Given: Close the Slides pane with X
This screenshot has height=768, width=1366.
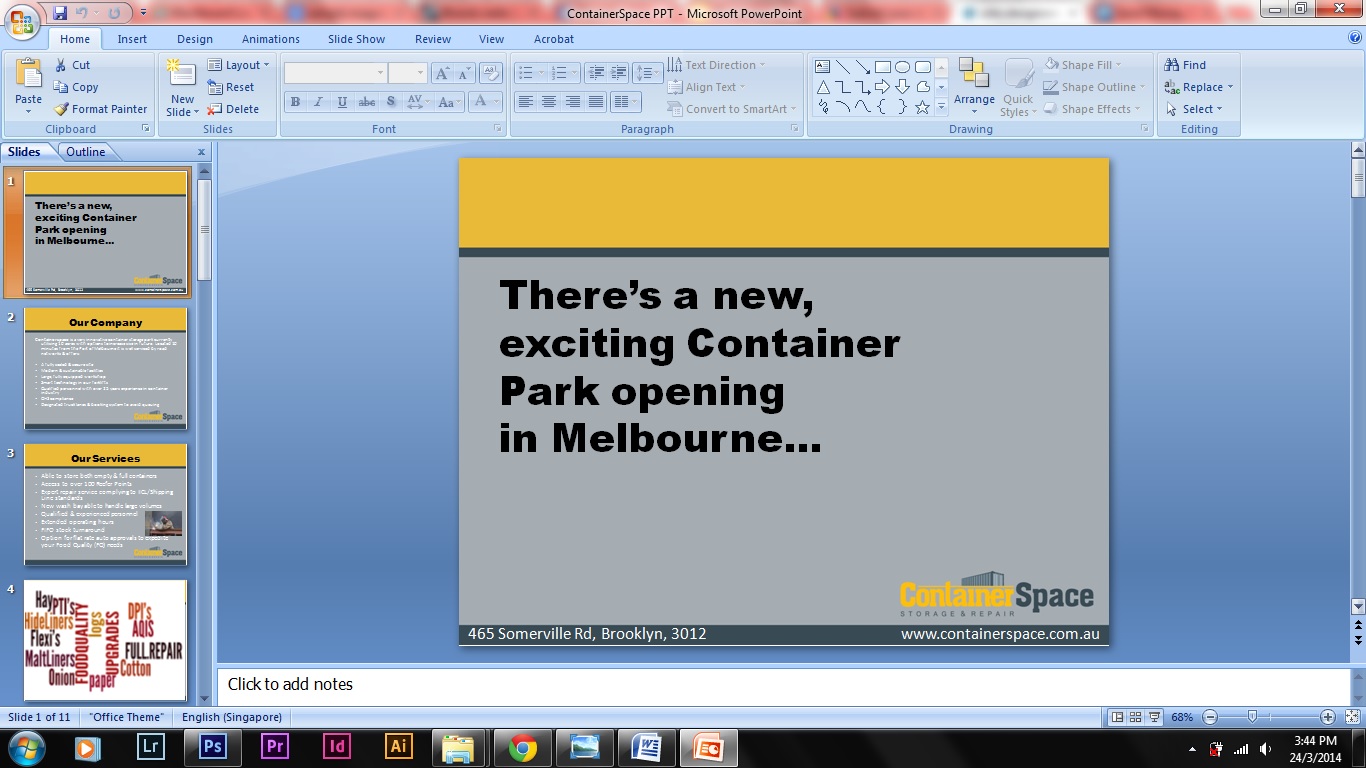Looking at the screenshot, I should (x=201, y=152).
